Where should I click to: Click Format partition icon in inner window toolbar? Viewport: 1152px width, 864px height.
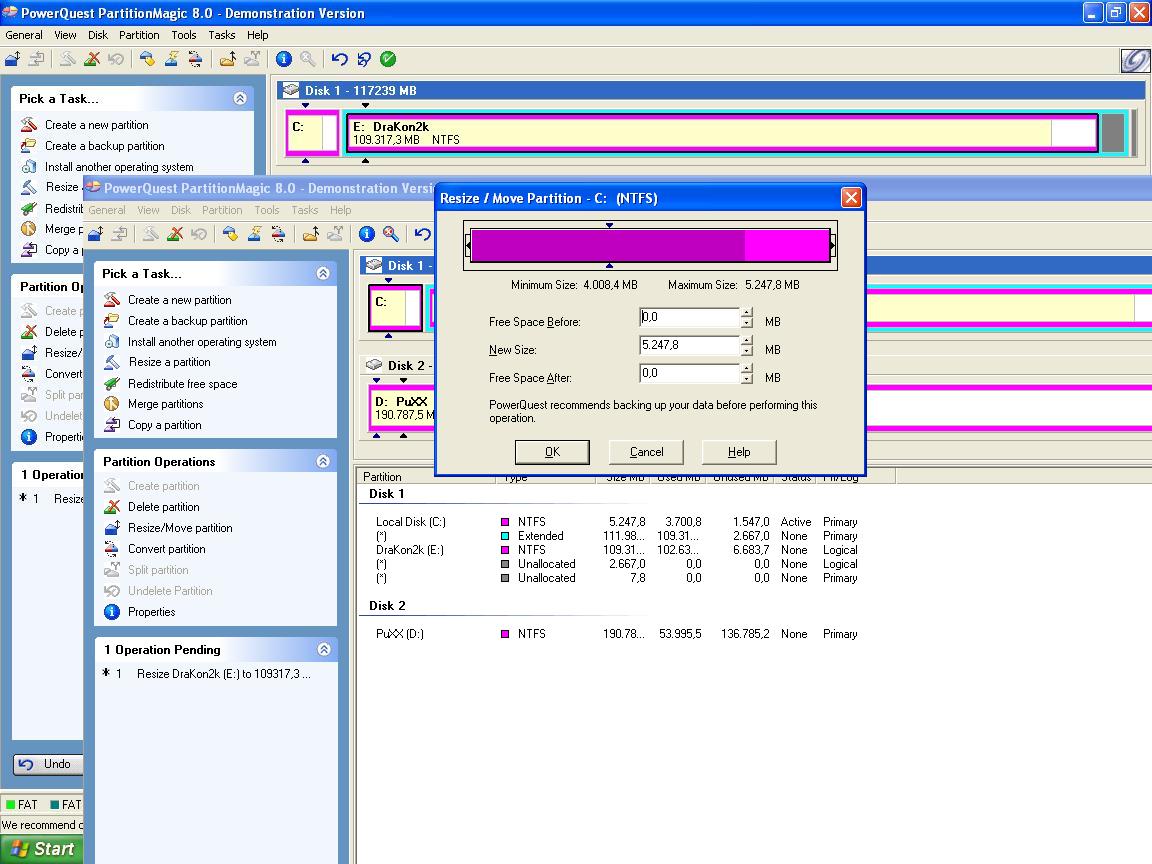pyautogui.click(x=254, y=234)
